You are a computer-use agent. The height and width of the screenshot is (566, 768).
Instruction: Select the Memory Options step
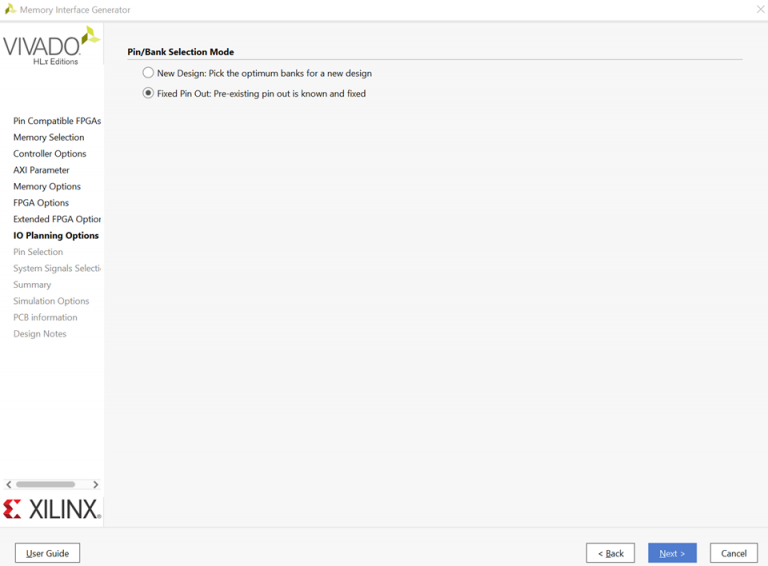pos(47,186)
